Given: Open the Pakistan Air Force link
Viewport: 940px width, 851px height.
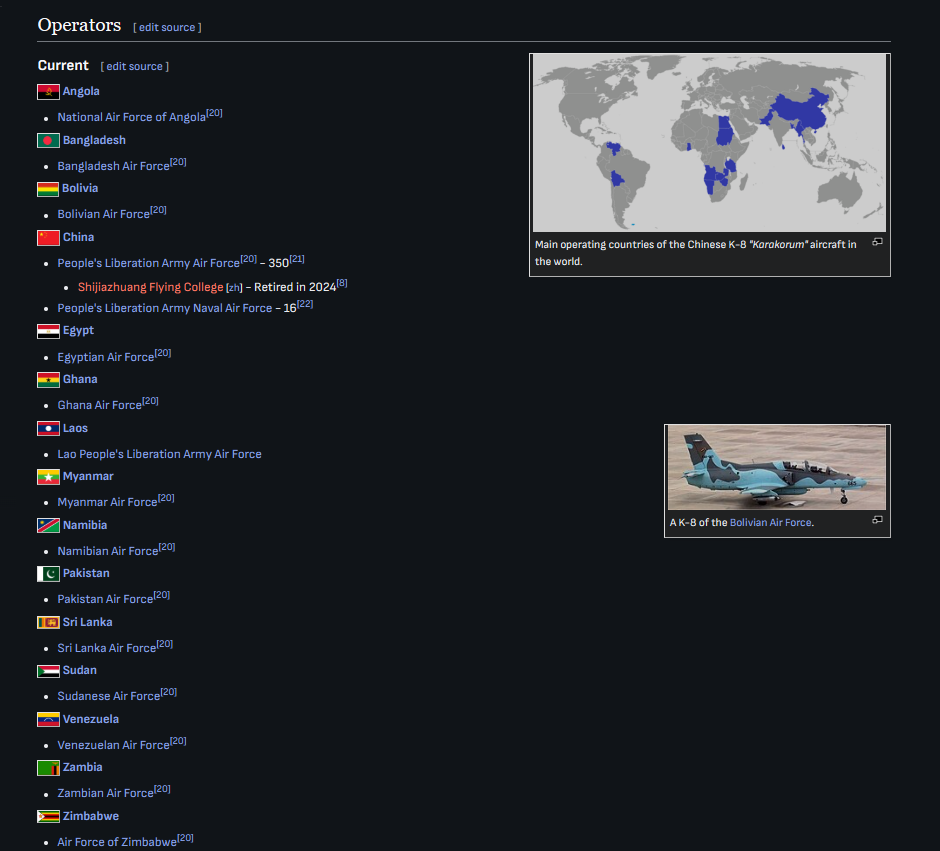Looking at the screenshot, I should point(105,600).
